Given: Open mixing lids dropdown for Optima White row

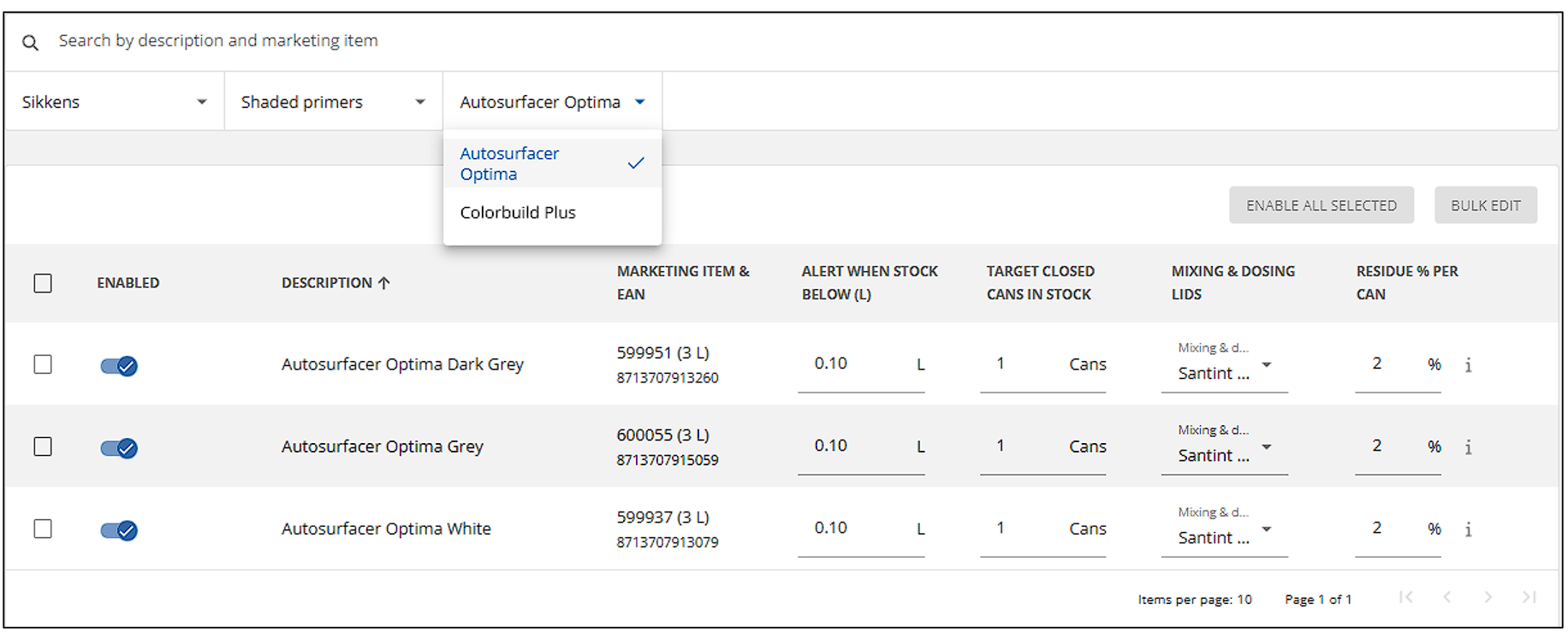Looking at the screenshot, I should [x=1225, y=529].
